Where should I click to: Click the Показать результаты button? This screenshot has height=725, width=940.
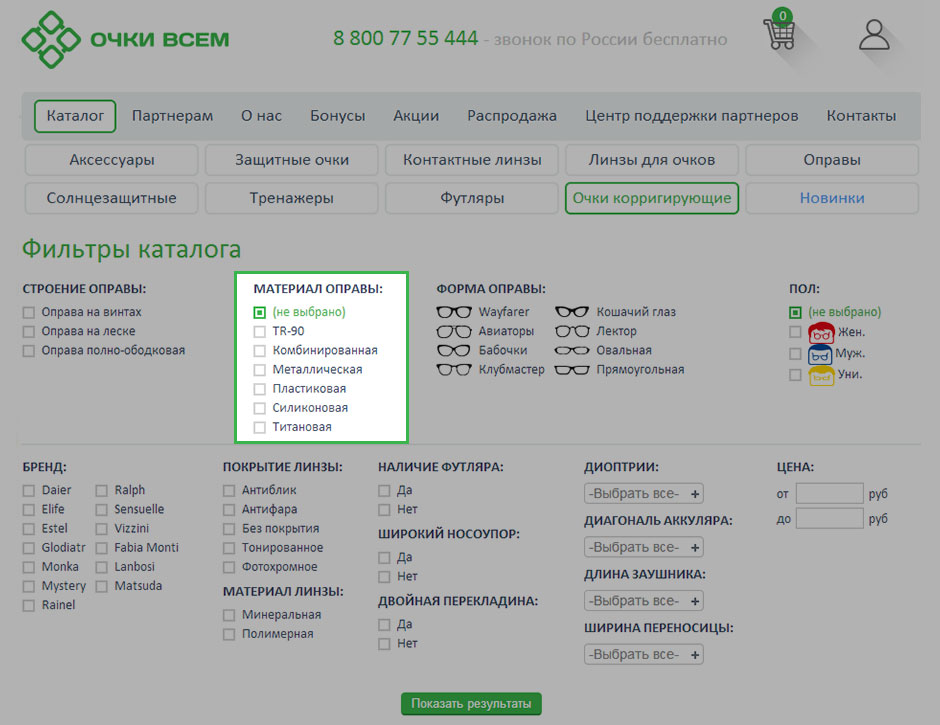(x=471, y=704)
